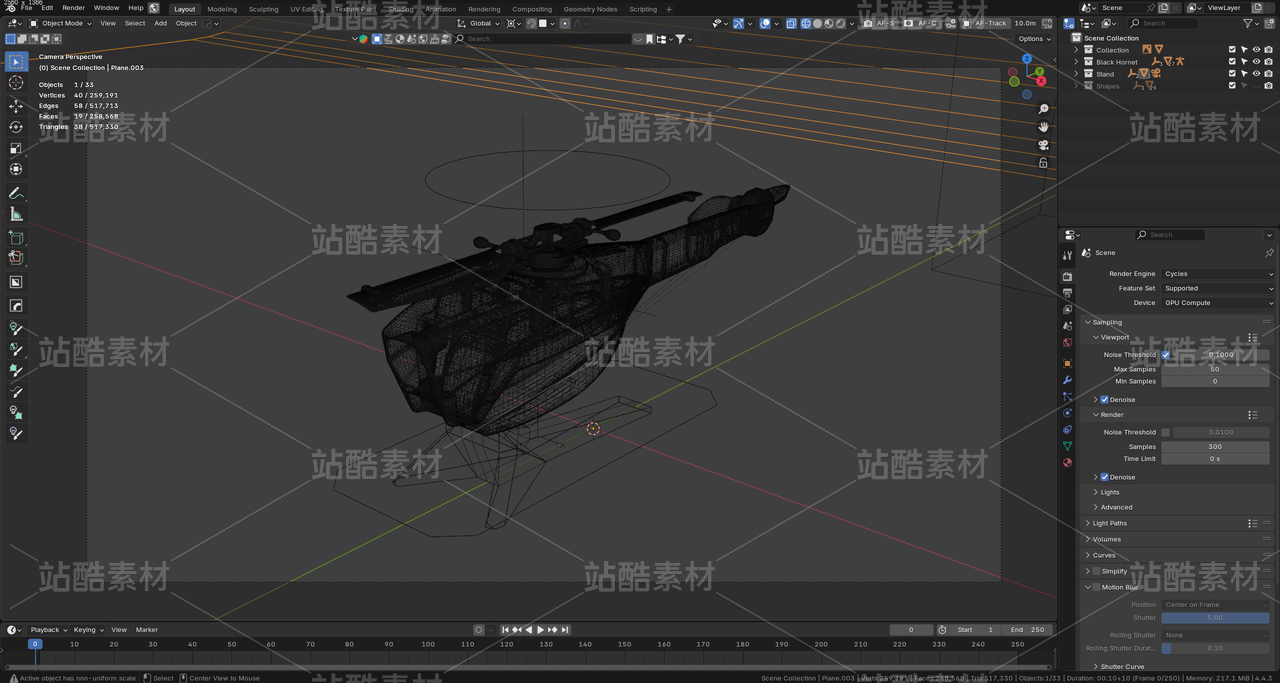The image size is (1280, 683).
Task: Expand the Black Hornet collection
Action: [1077, 62]
